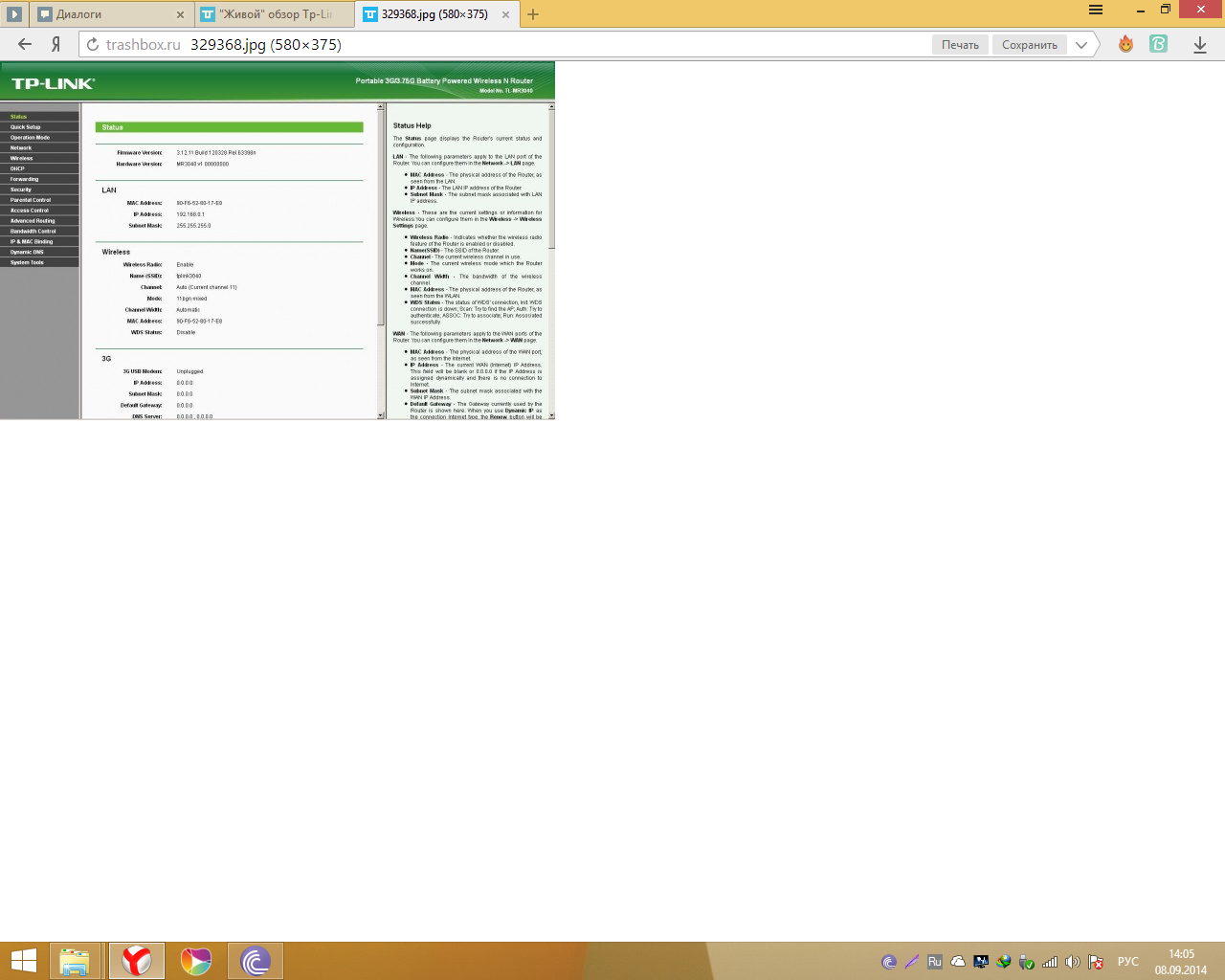The image size is (1225, 980).
Task: Open the orange fox extension icon
Action: [x=1126, y=44]
